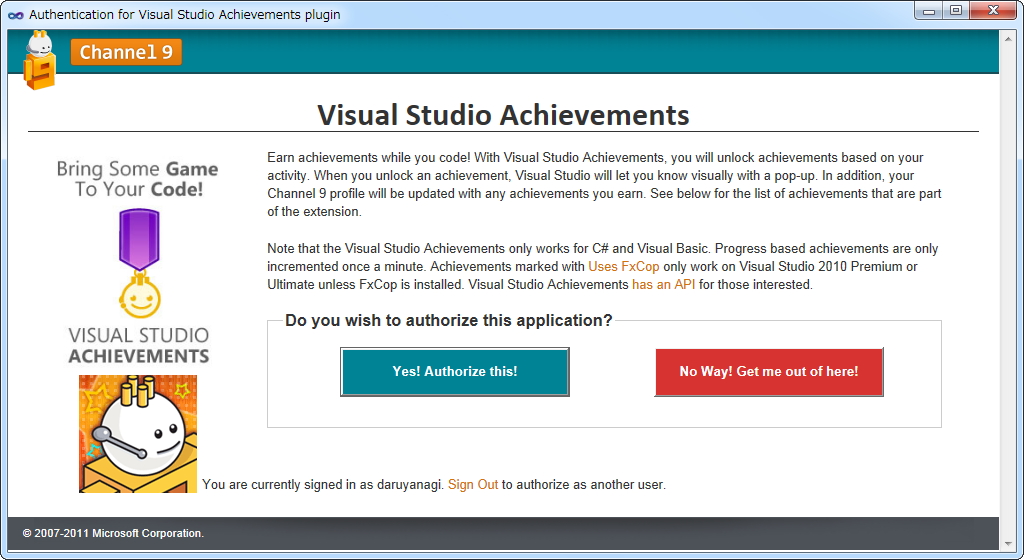
Task: Click the scrollbar down arrow
Action: click(1010, 543)
